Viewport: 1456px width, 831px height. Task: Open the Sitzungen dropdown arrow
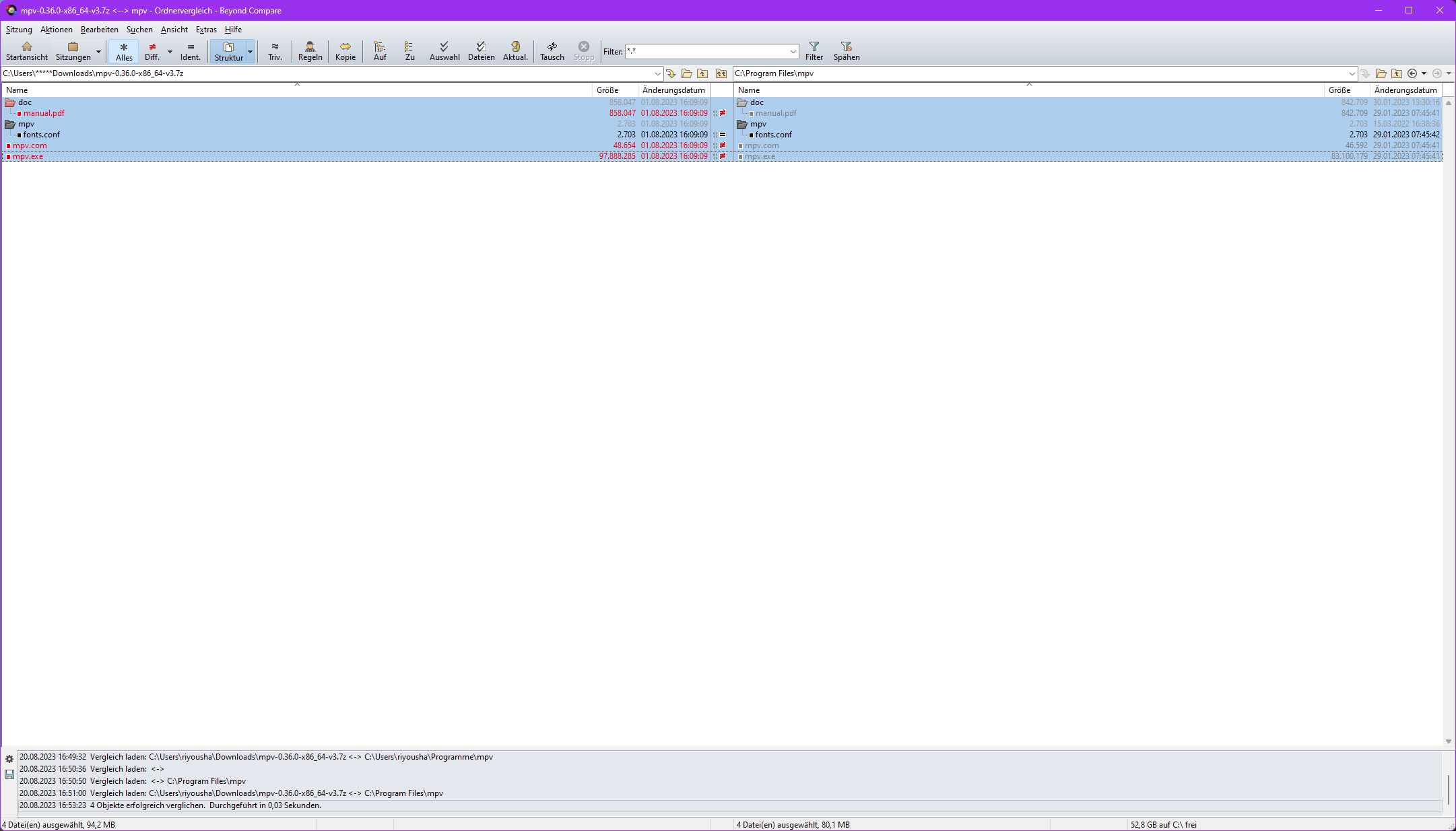click(x=98, y=52)
